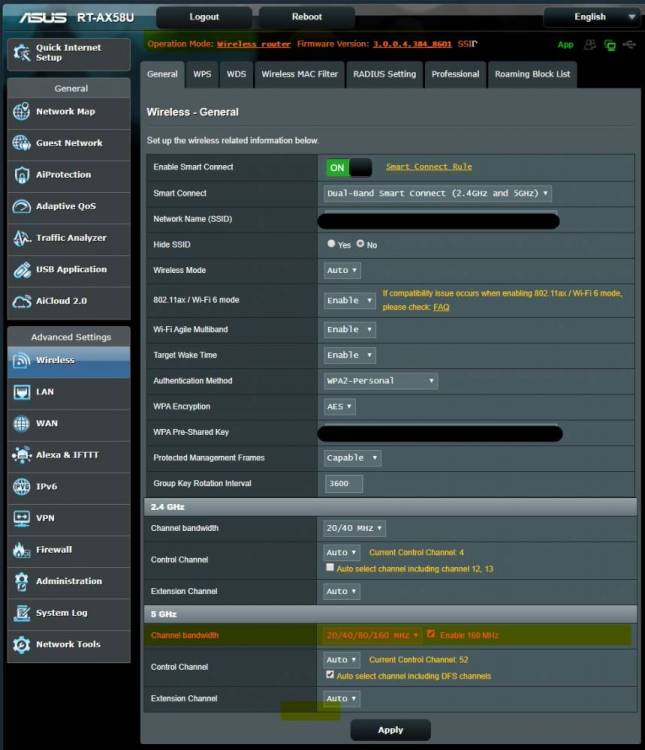Click the WAN globe icon

tap(22, 423)
